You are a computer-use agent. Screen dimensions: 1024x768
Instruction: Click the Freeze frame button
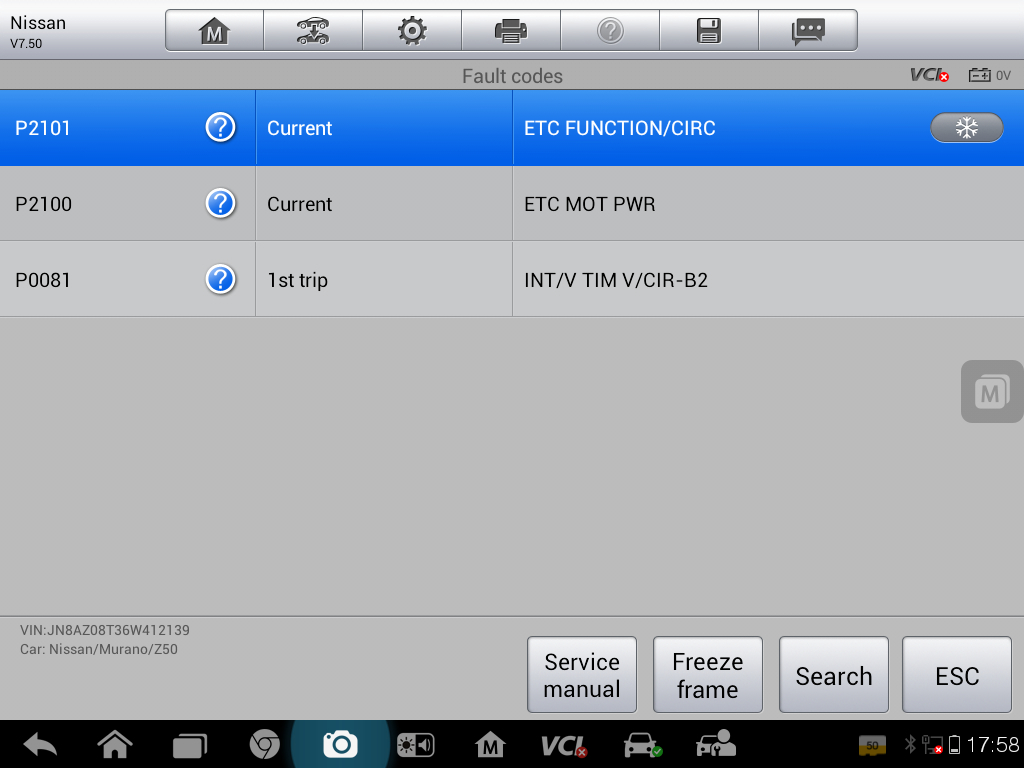(708, 675)
